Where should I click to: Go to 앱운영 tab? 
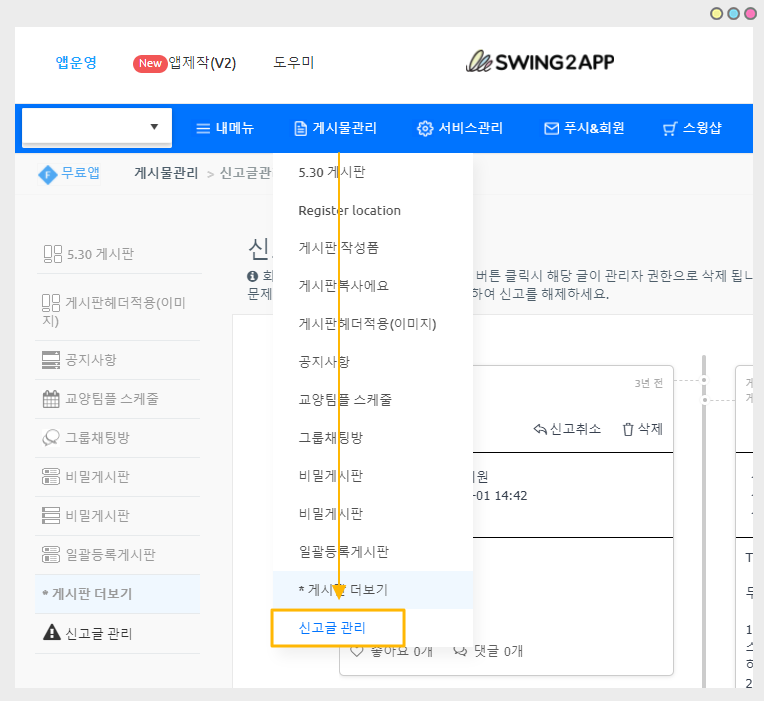coord(76,62)
